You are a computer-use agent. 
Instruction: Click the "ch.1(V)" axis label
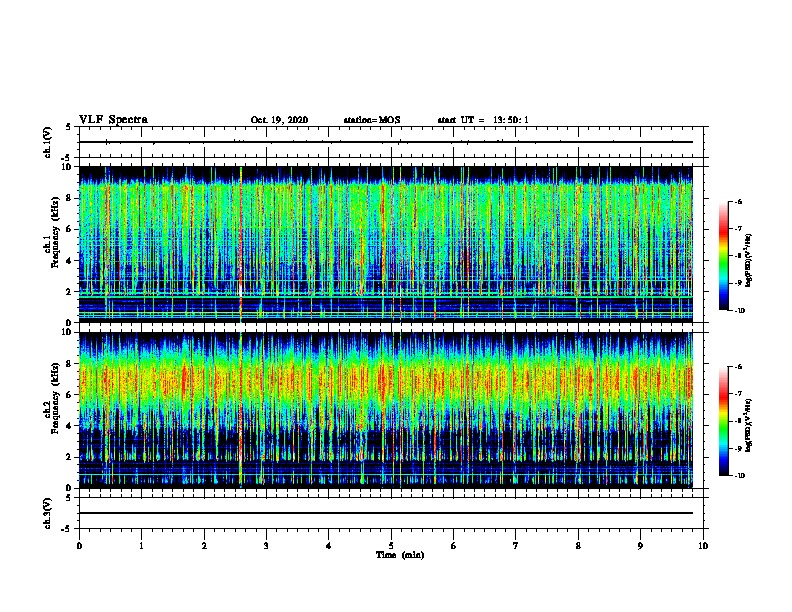(48, 142)
